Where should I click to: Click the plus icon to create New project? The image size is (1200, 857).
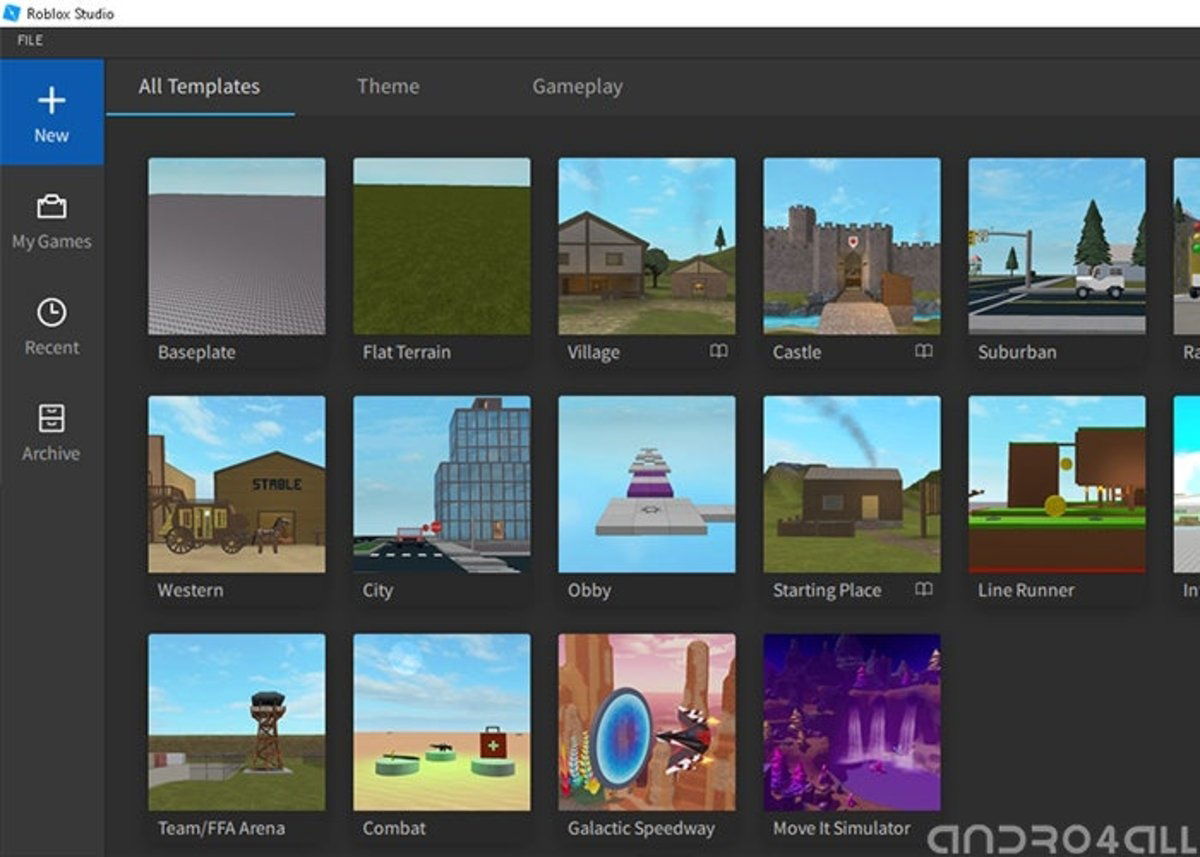point(52,102)
